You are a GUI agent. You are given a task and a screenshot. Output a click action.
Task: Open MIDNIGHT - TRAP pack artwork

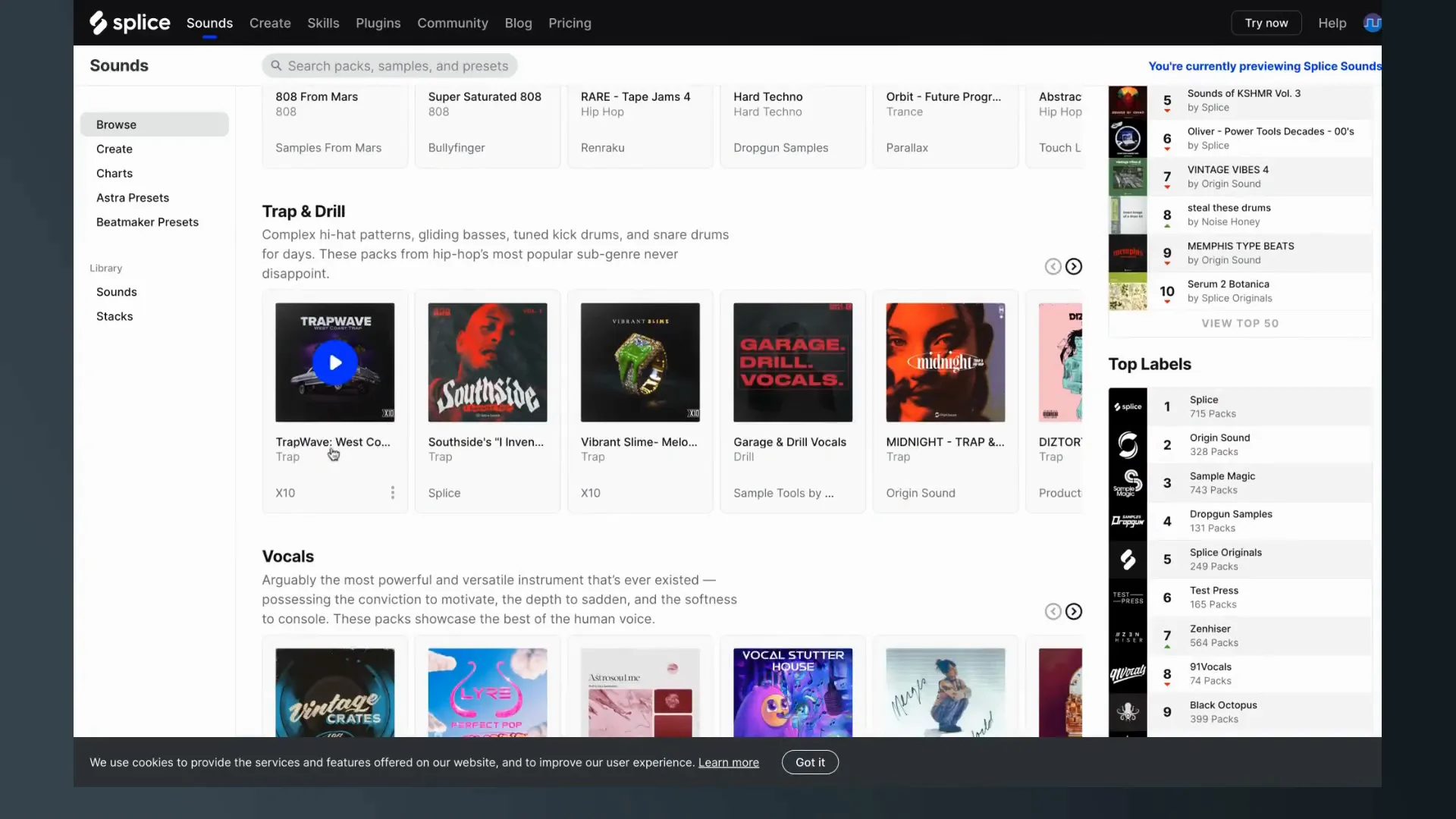coord(946,362)
